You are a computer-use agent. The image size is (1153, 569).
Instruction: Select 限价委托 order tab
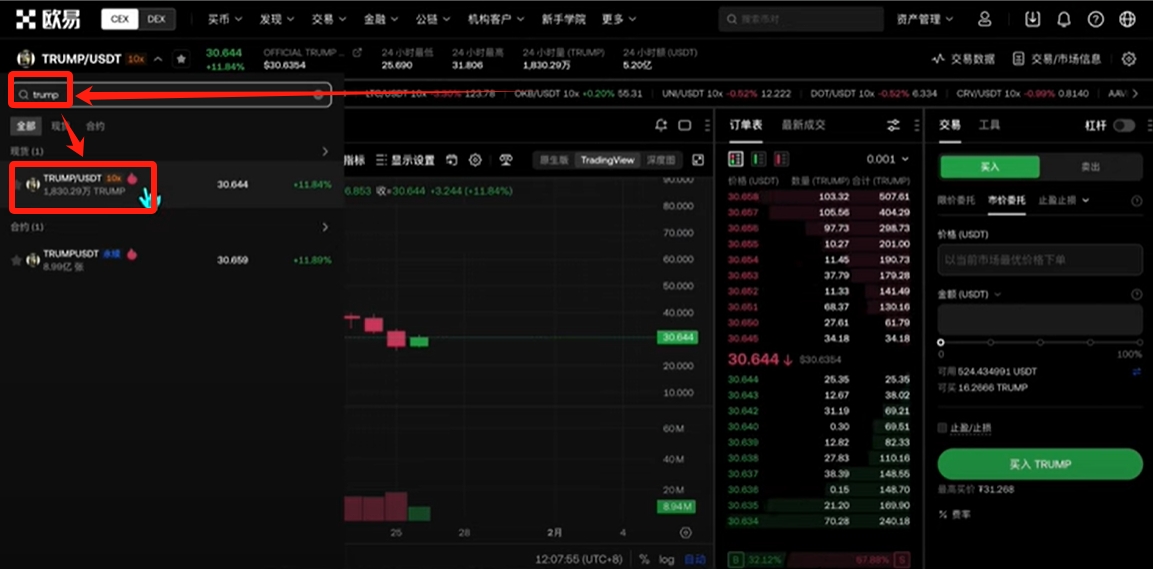pyautogui.click(x=956, y=200)
